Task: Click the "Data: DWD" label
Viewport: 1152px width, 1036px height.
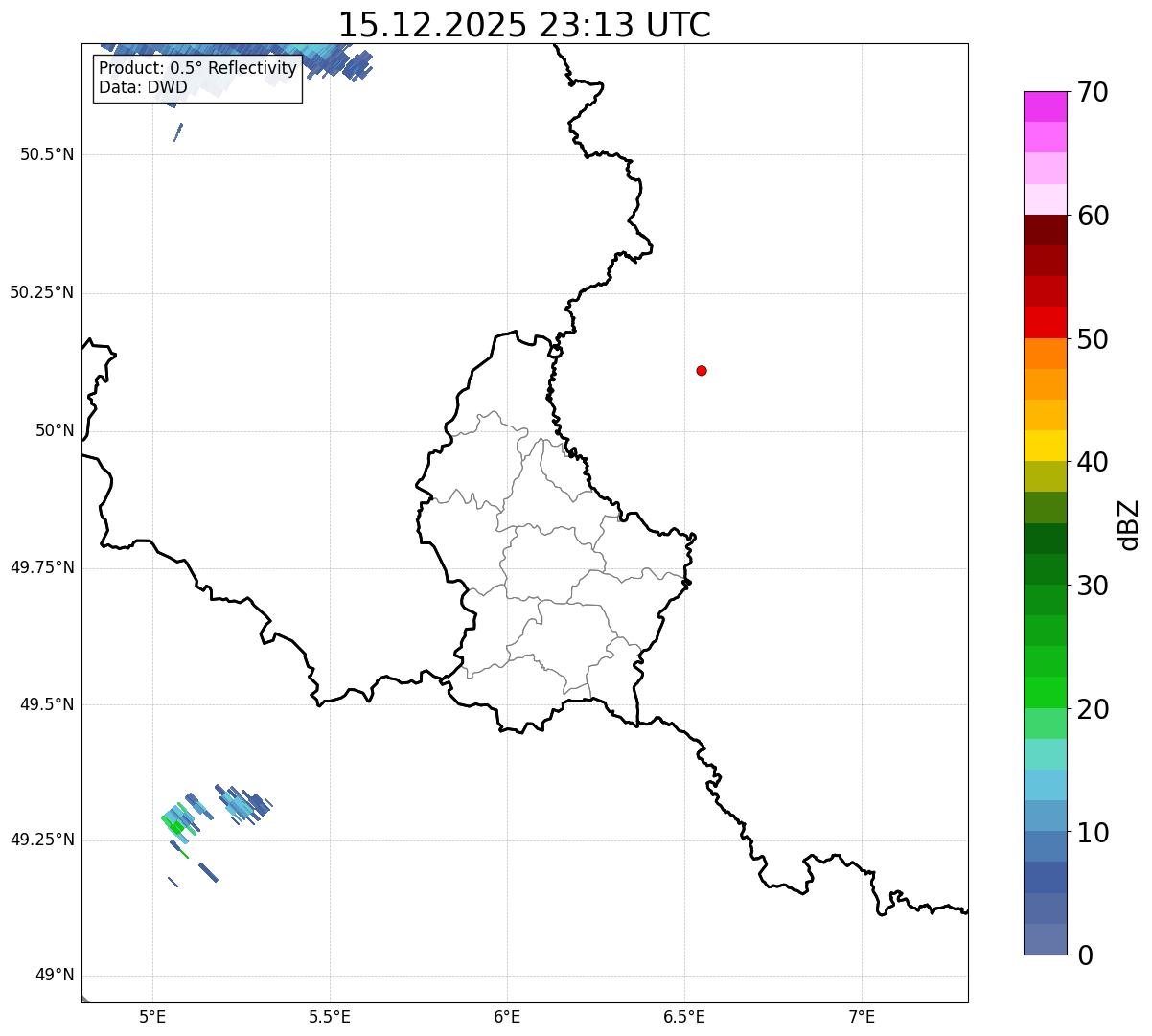Action: [143, 88]
